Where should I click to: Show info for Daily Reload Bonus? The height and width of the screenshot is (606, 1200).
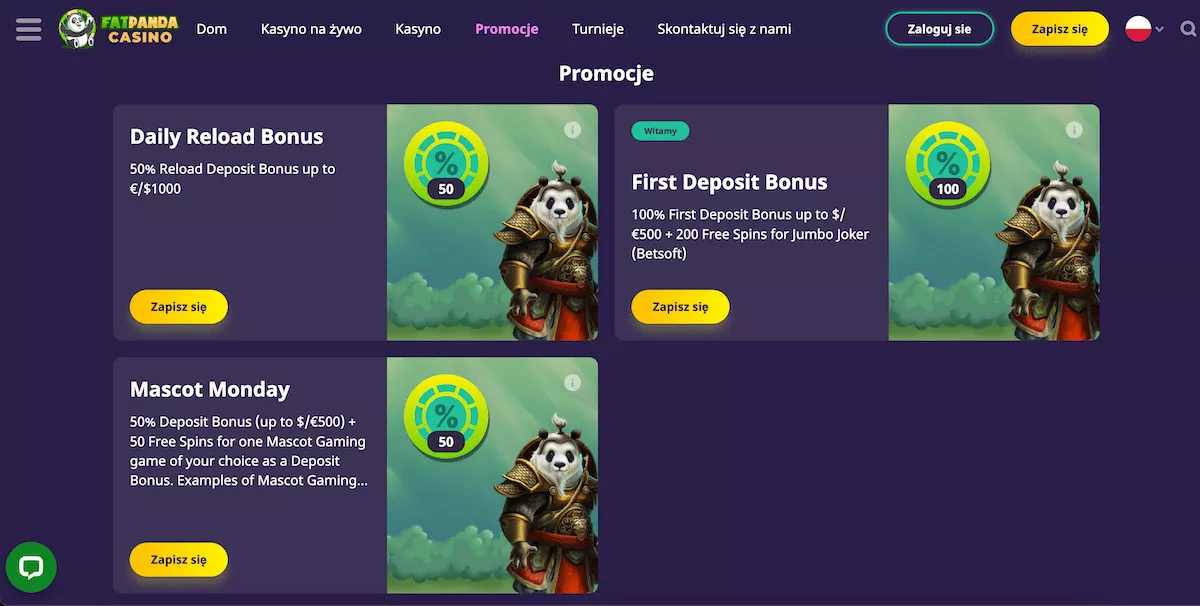[572, 130]
